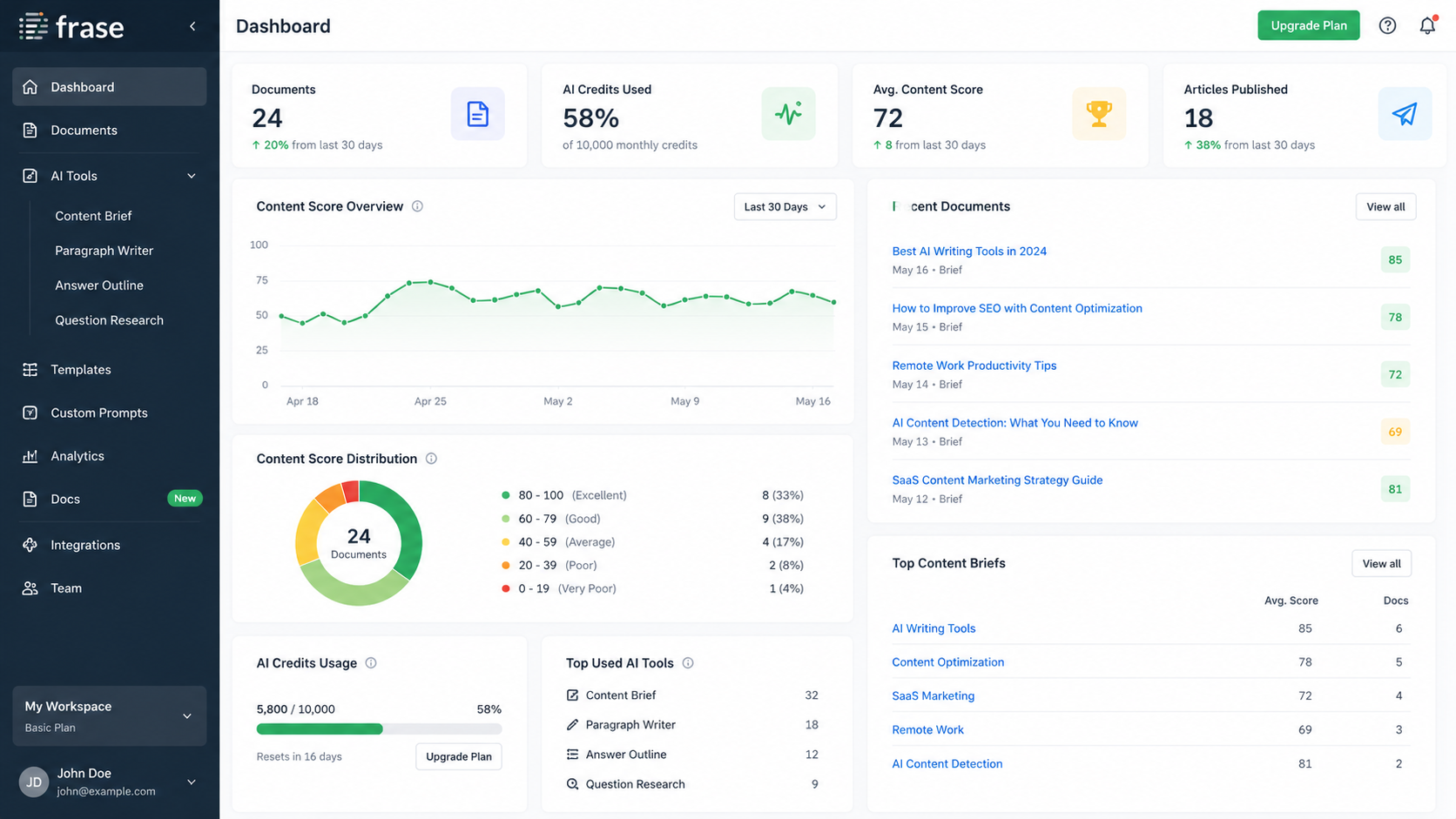Click the JD user avatar
The height and width of the screenshot is (819, 1456).
click(x=34, y=782)
